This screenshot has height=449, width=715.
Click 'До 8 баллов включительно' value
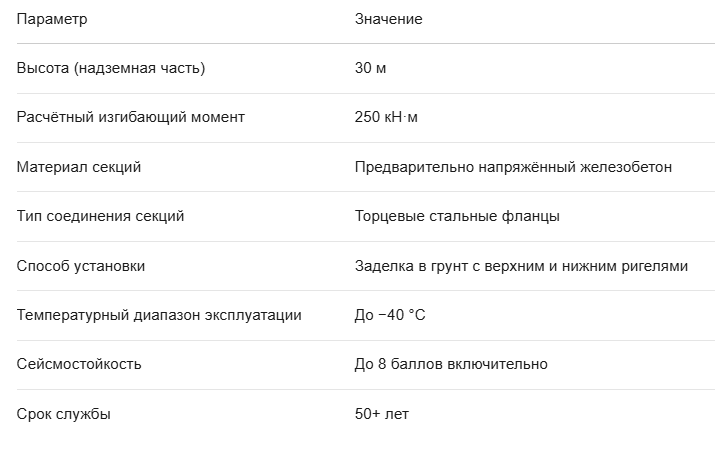coord(451,364)
